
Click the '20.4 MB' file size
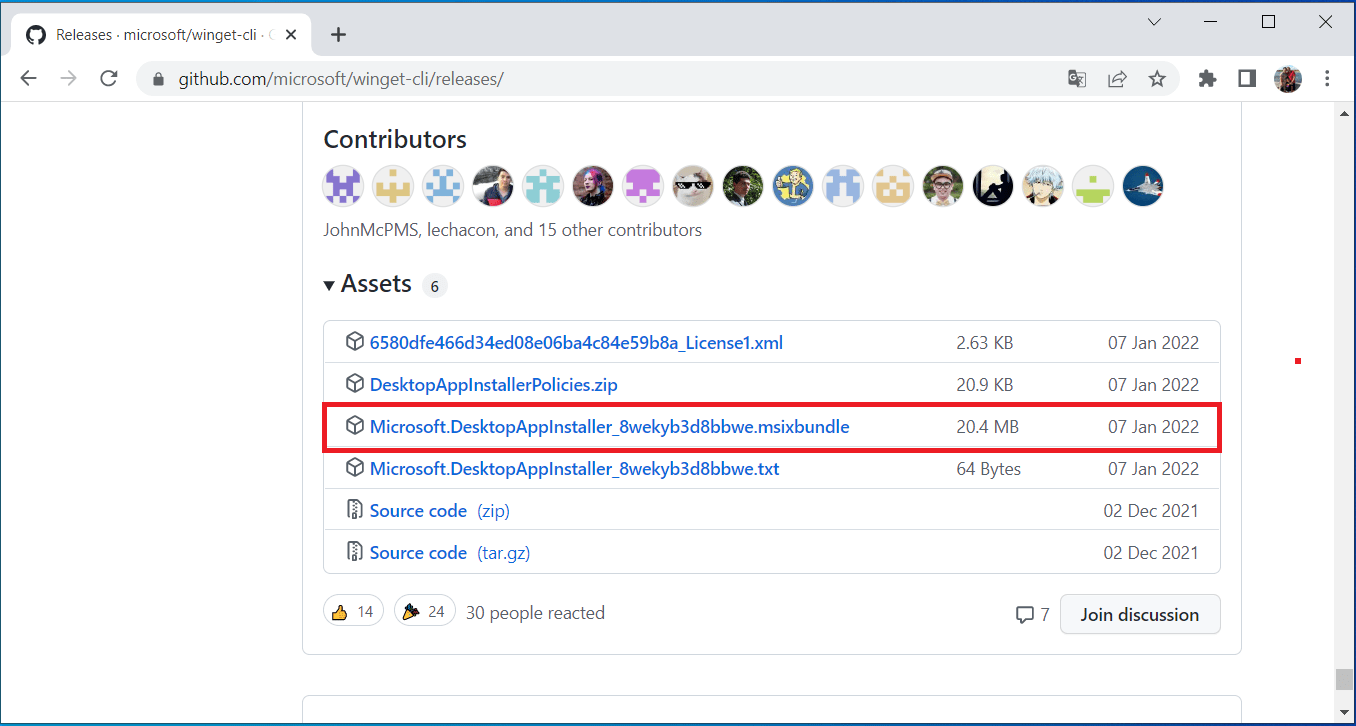click(987, 426)
